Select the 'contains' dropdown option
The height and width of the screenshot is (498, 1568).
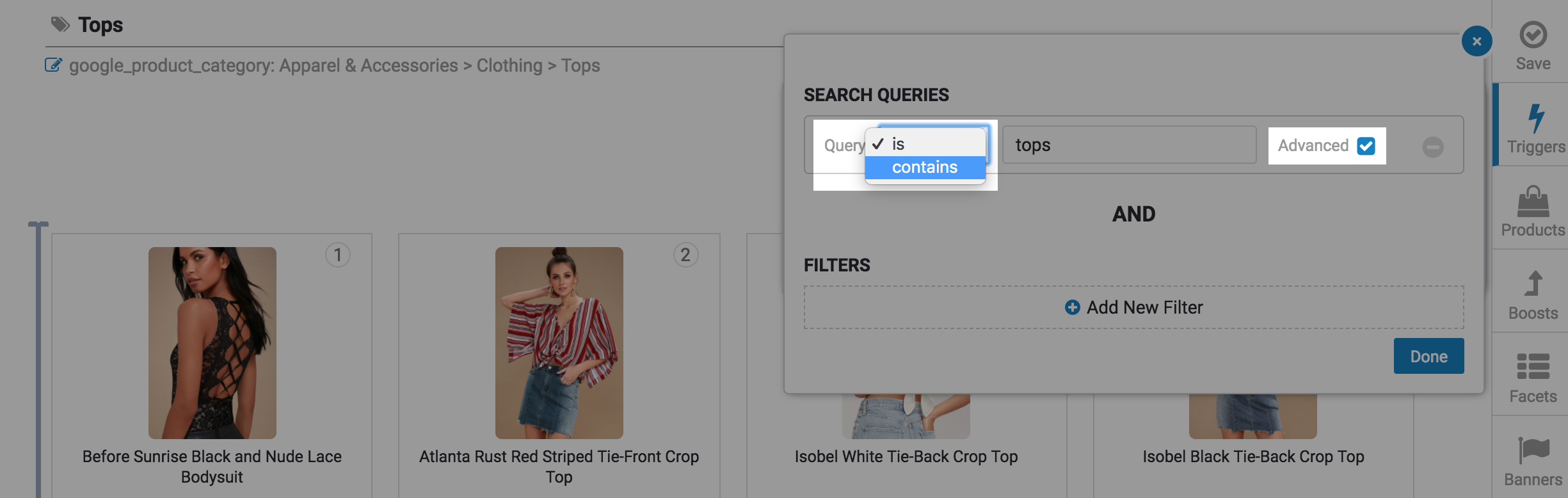click(x=925, y=168)
